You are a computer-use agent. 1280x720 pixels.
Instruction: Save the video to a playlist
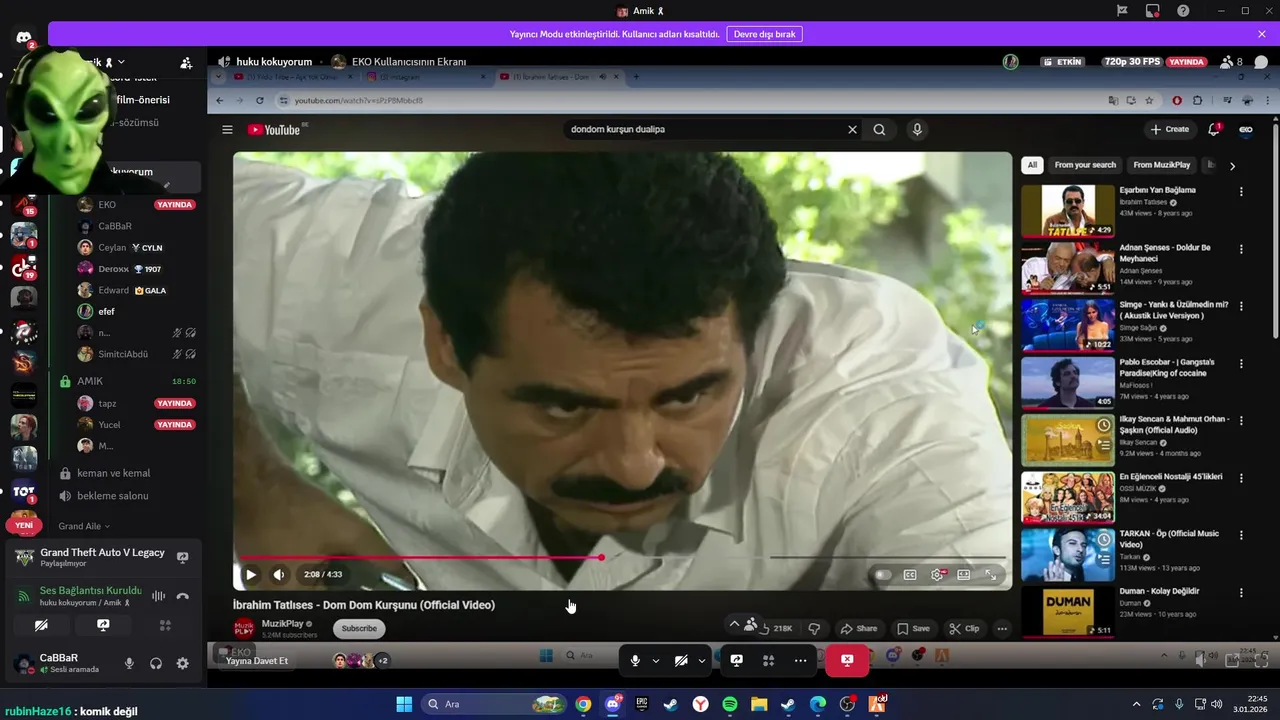click(x=913, y=629)
